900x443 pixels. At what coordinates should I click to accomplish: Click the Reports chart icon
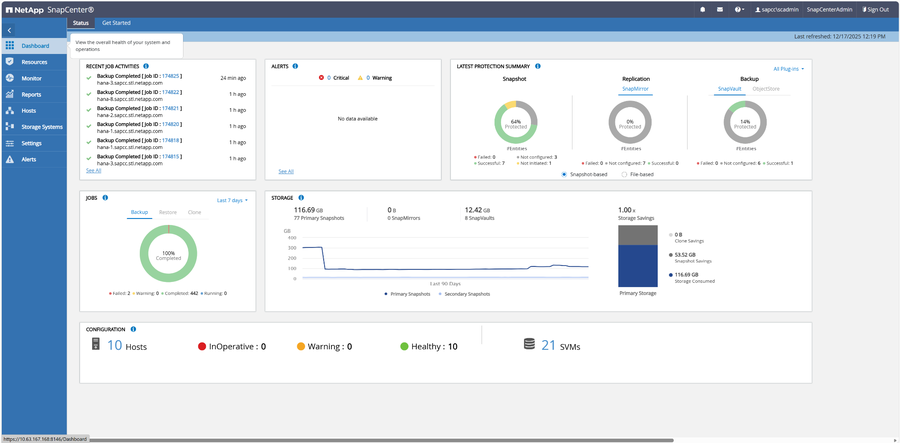[x=10, y=94]
